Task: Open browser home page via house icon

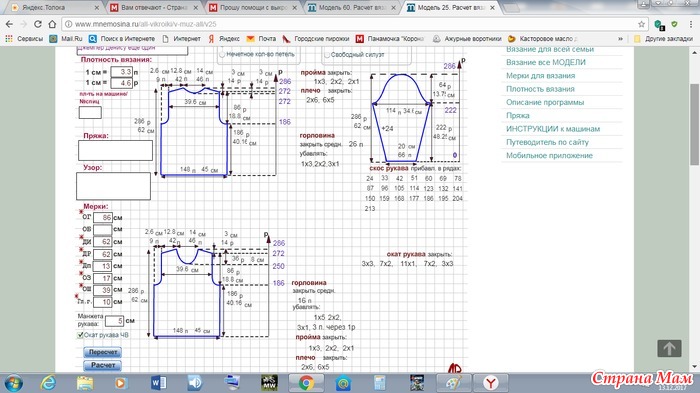Action: (52, 24)
